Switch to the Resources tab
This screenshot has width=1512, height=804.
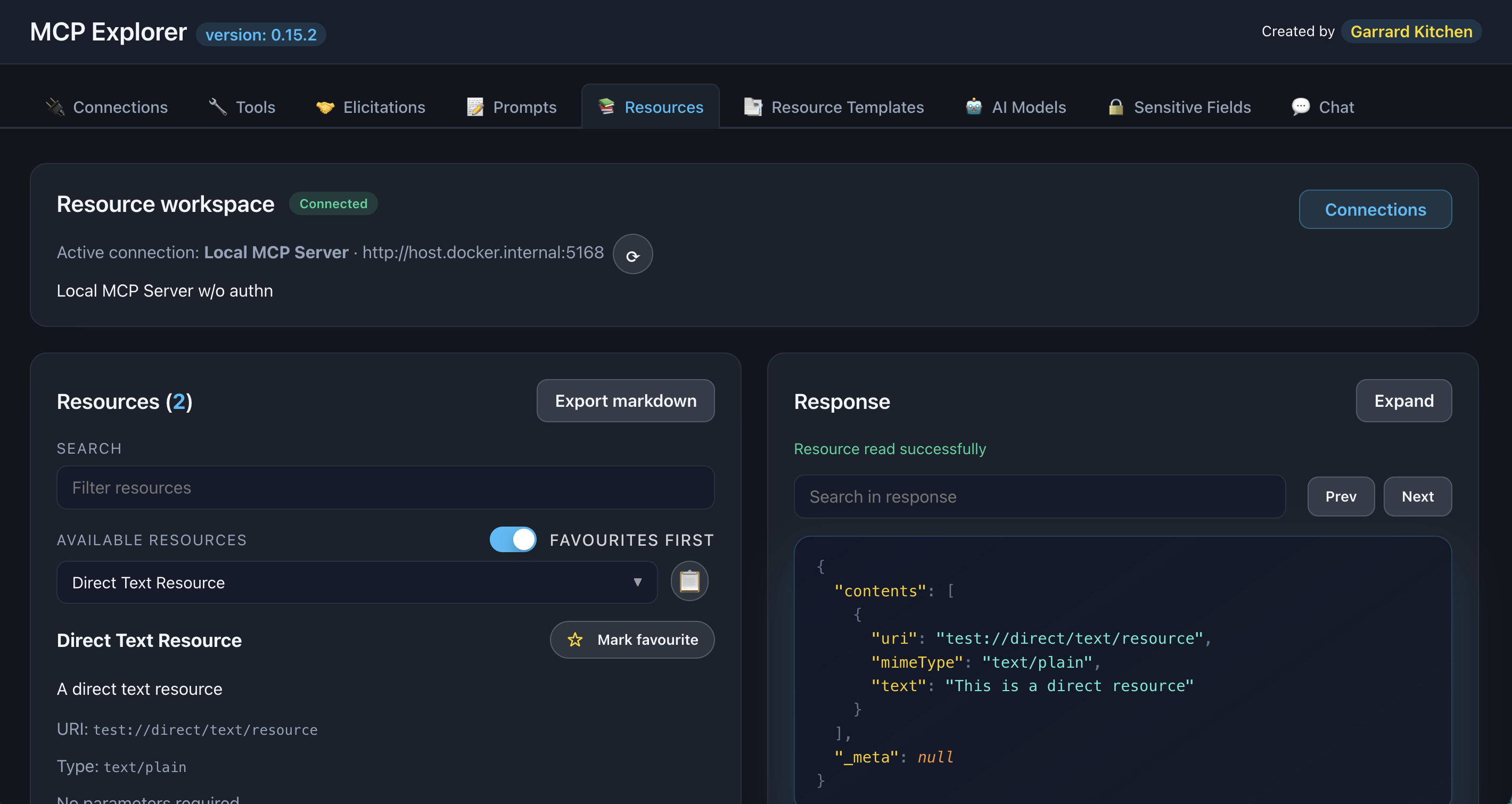[651, 107]
